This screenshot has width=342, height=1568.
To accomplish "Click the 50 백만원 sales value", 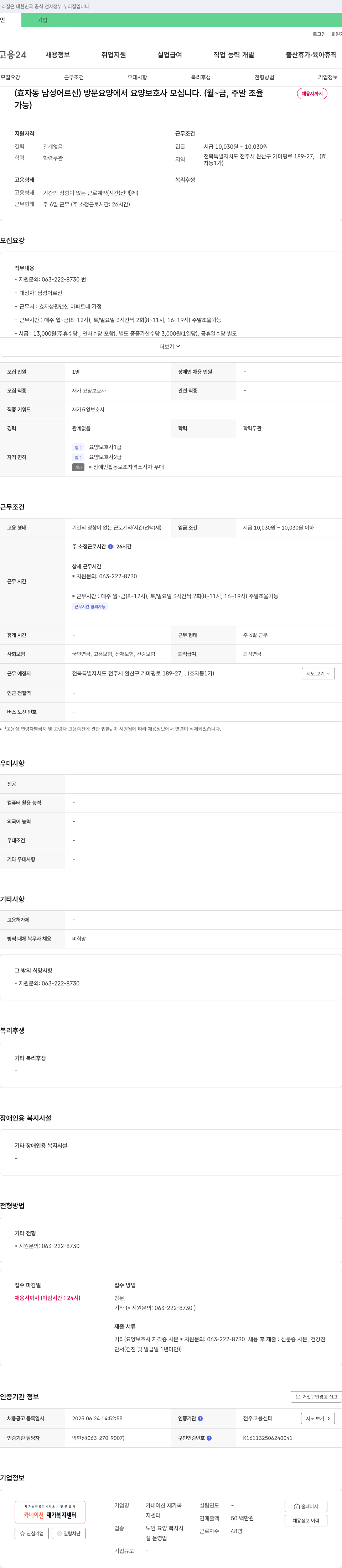I will tap(242, 1518).
